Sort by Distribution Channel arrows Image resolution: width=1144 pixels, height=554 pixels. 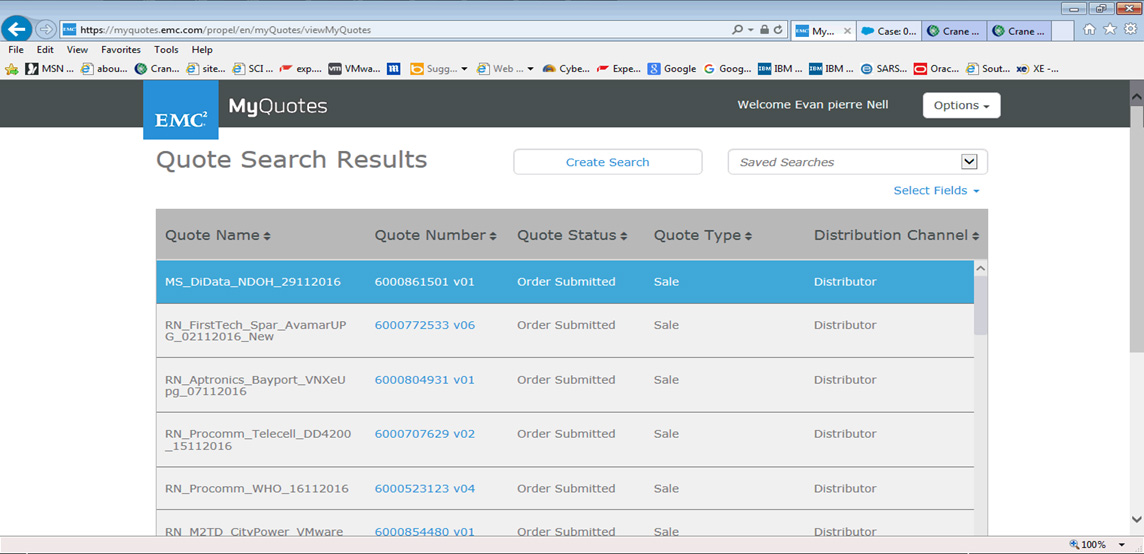(x=975, y=236)
